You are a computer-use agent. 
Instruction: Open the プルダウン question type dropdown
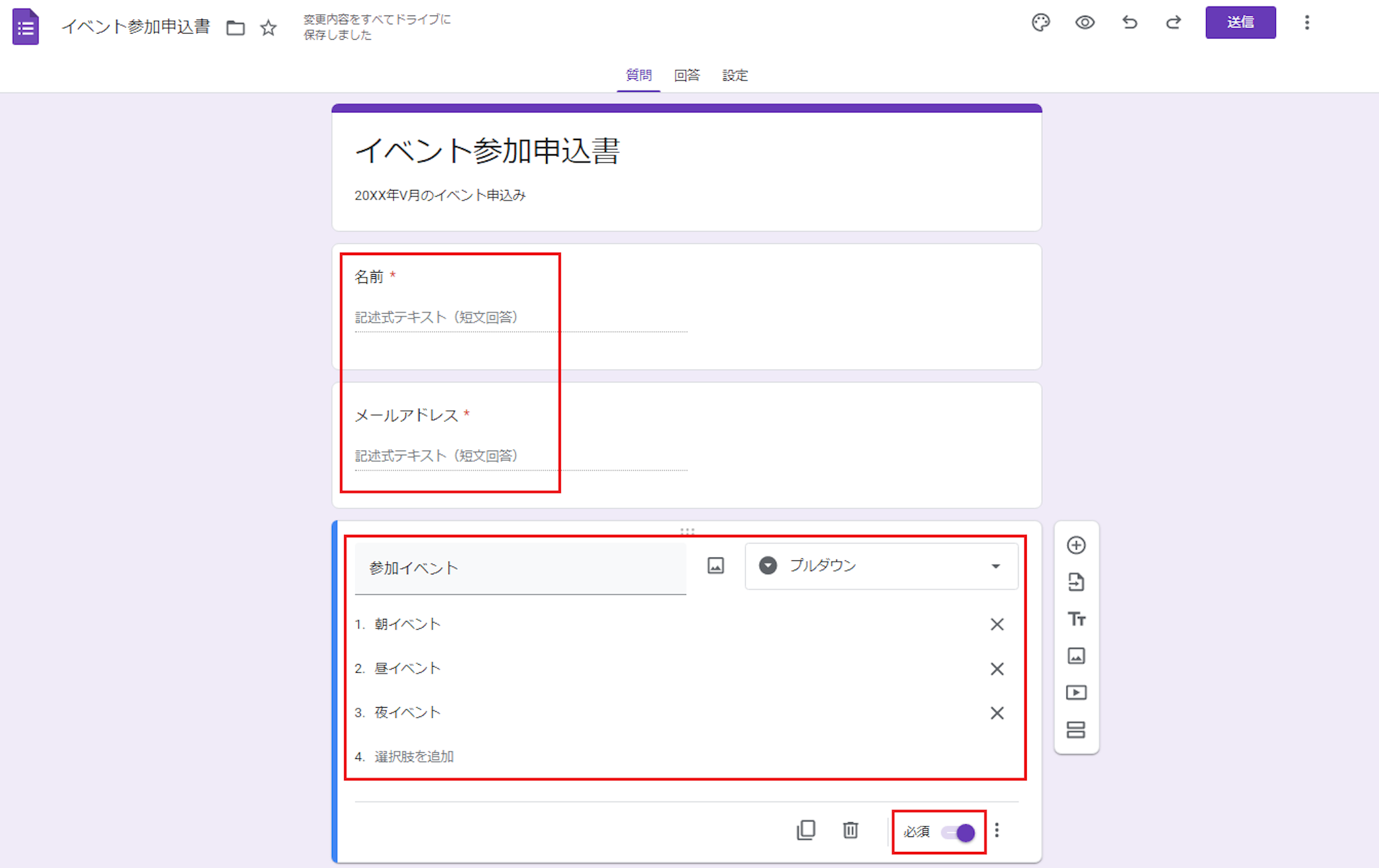coord(881,566)
